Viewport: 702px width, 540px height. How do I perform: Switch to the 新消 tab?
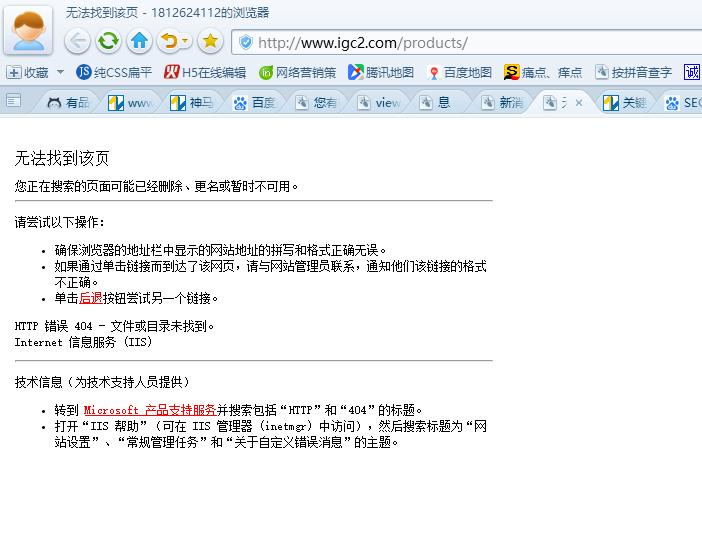click(502, 103)
